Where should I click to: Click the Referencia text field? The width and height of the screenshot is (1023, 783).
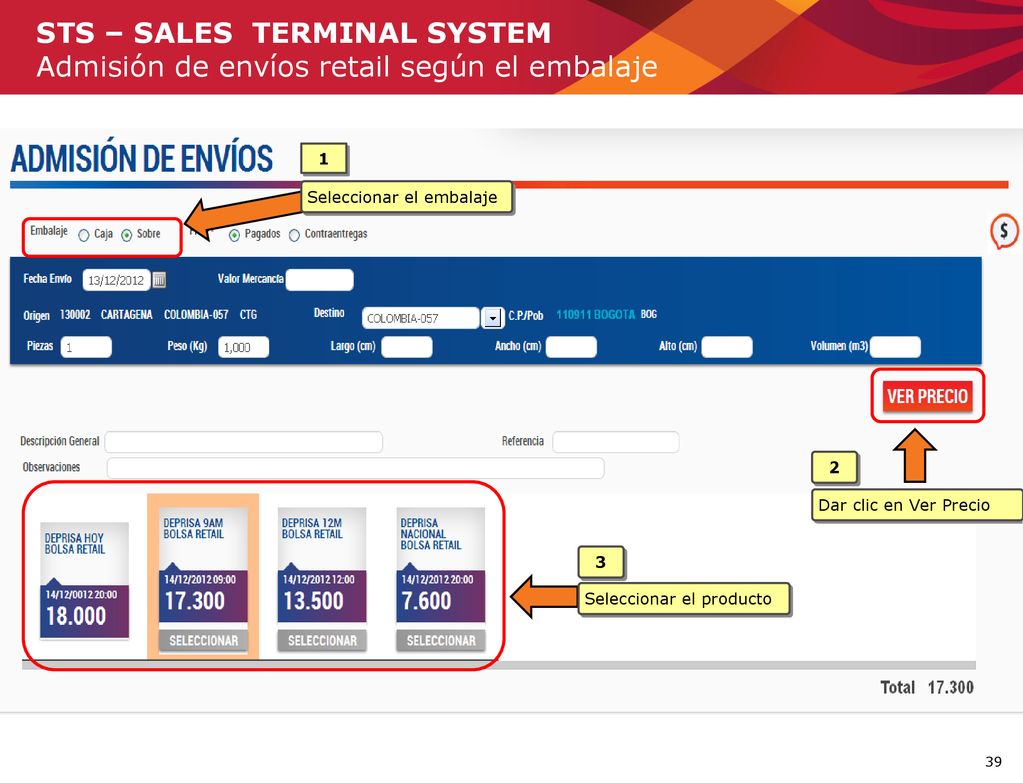(x=616, y=442)
